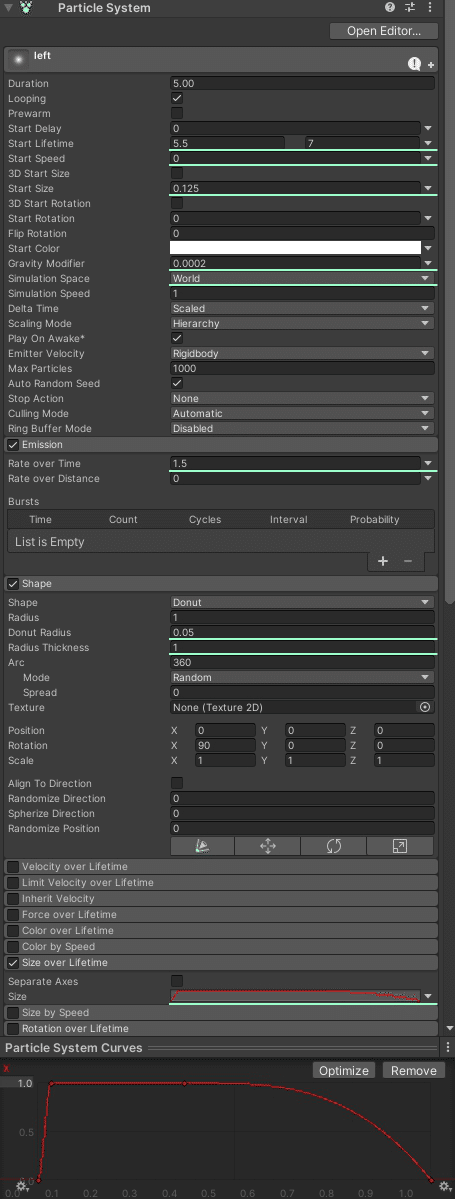The image size is (455, 1199).
Task: Click the Open Editor button
Action: pyautogui.click(x=384, y=31)
